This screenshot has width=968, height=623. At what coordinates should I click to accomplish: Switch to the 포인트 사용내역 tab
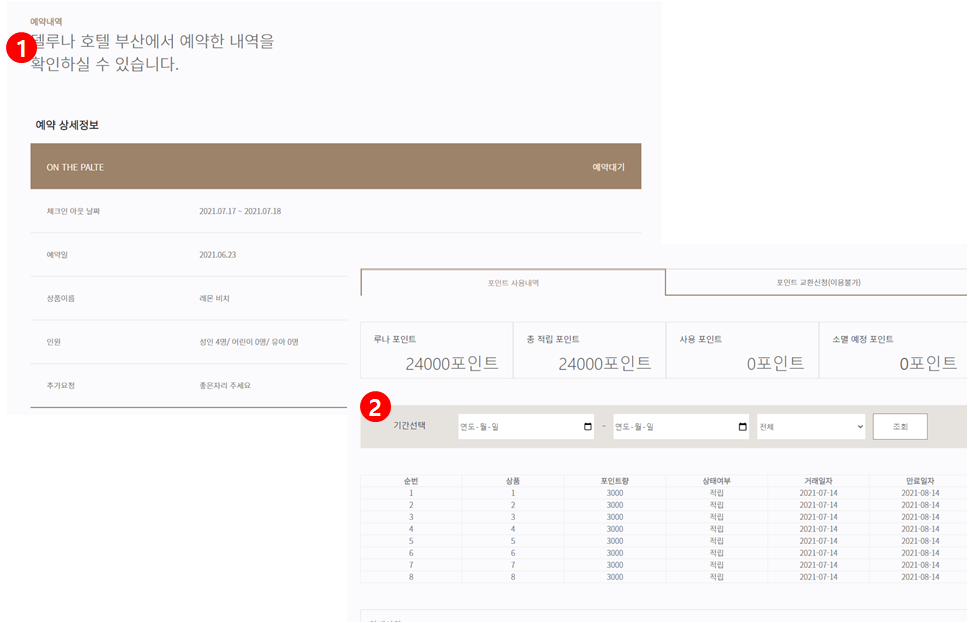(513, 283)
